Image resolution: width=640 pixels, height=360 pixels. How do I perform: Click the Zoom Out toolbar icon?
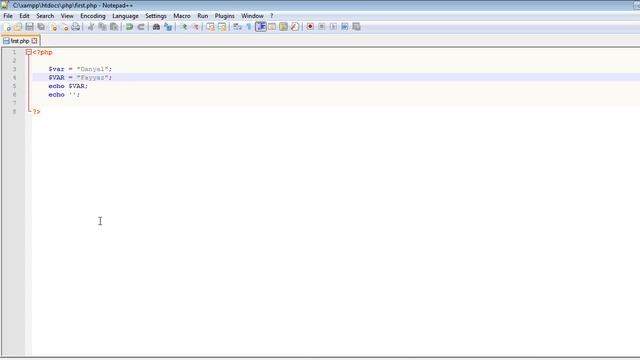(x=196, y=27)
